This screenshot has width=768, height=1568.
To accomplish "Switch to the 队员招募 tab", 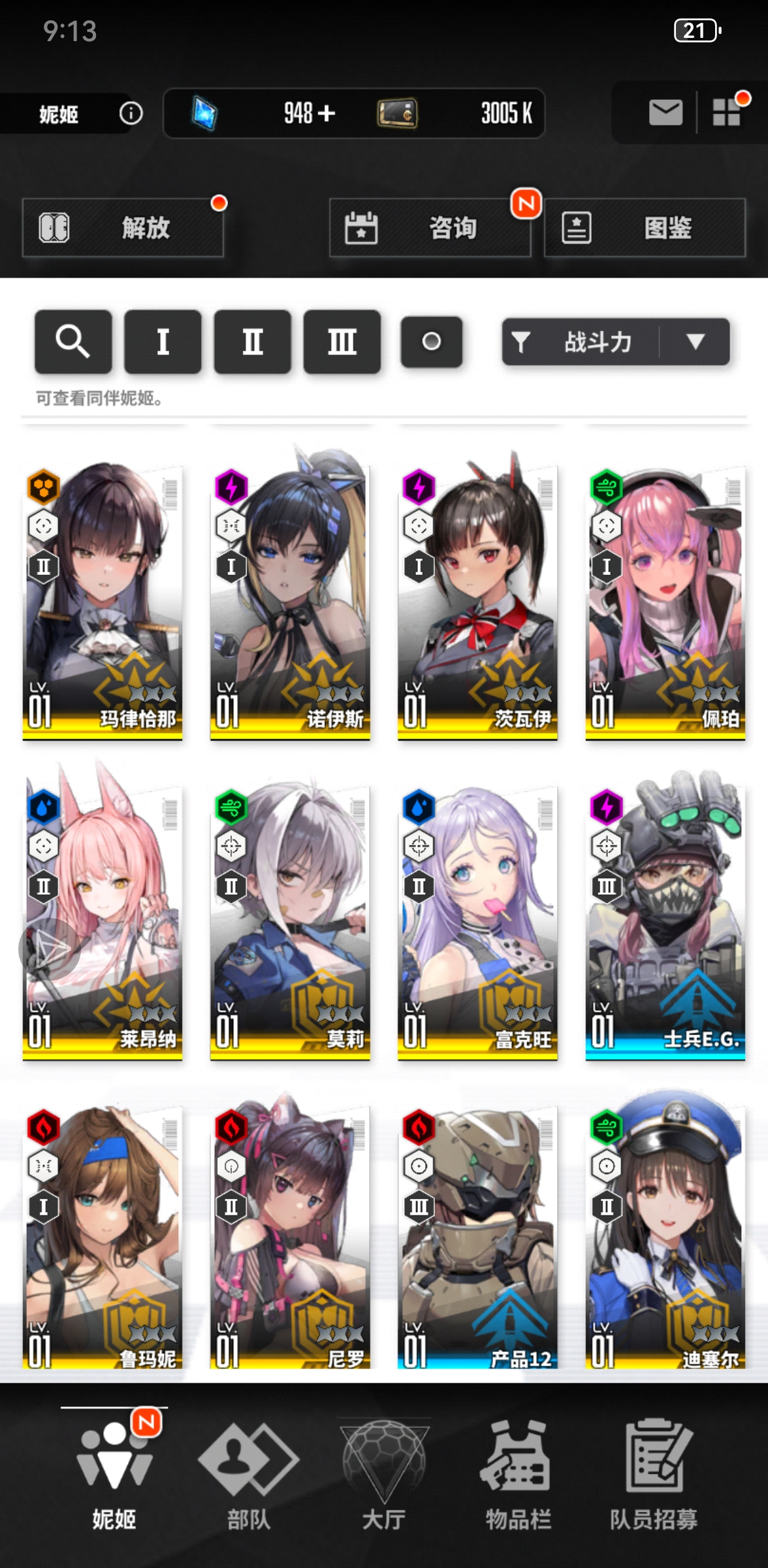I will pos(654,1474).
